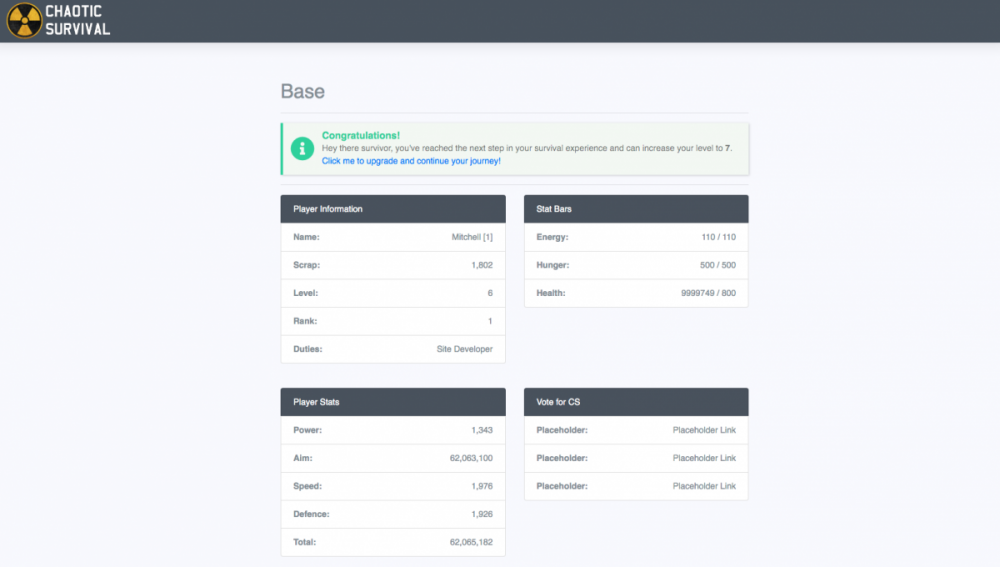Select the Vote for CS panel header
Image resolution: width=1000 pixels, height=567 pixels.
point(635,402)
